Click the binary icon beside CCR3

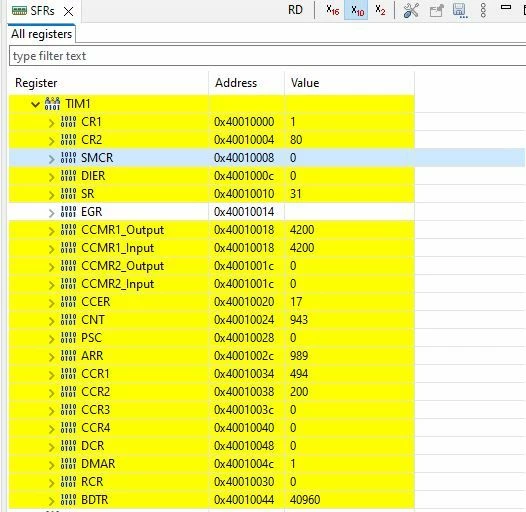[x=68, y=410]
